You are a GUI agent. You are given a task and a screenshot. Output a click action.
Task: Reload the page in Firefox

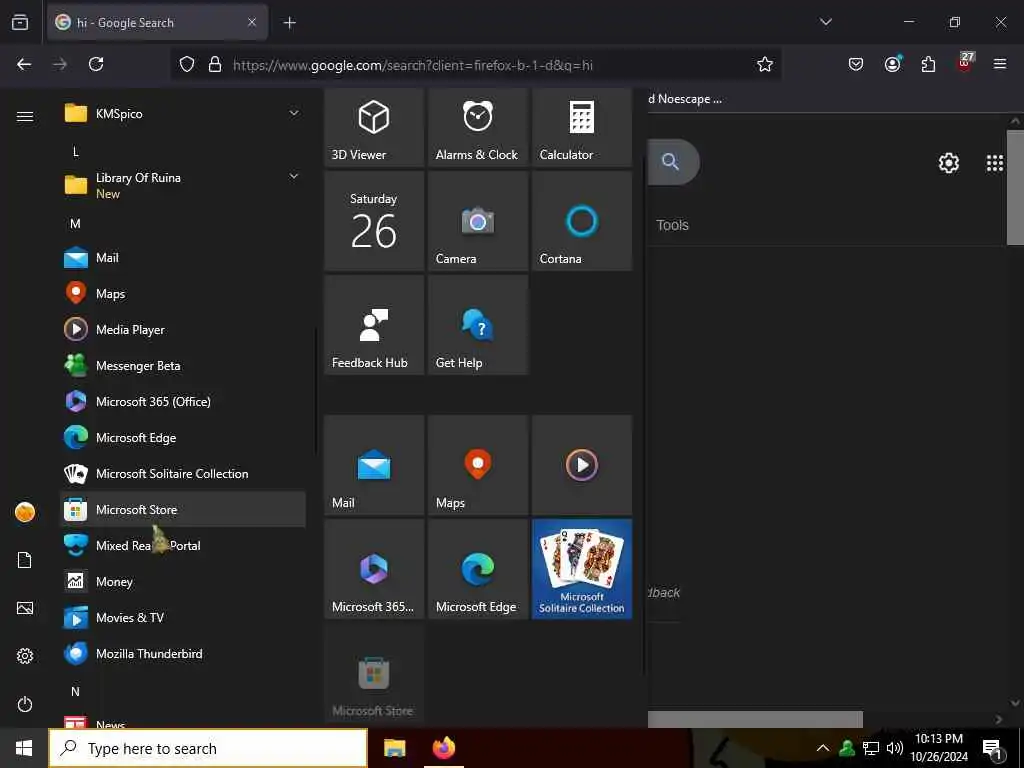(96, 64)
